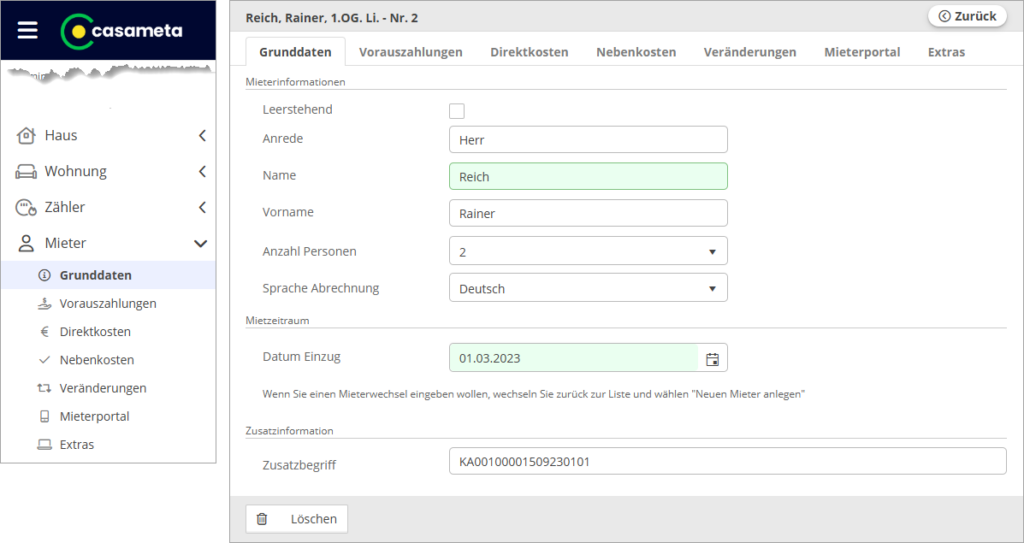Click the Mieterportal phone icon in sidebar
Image resolution: width=1024 pixels, height=543 pixels.
point(44,416)
